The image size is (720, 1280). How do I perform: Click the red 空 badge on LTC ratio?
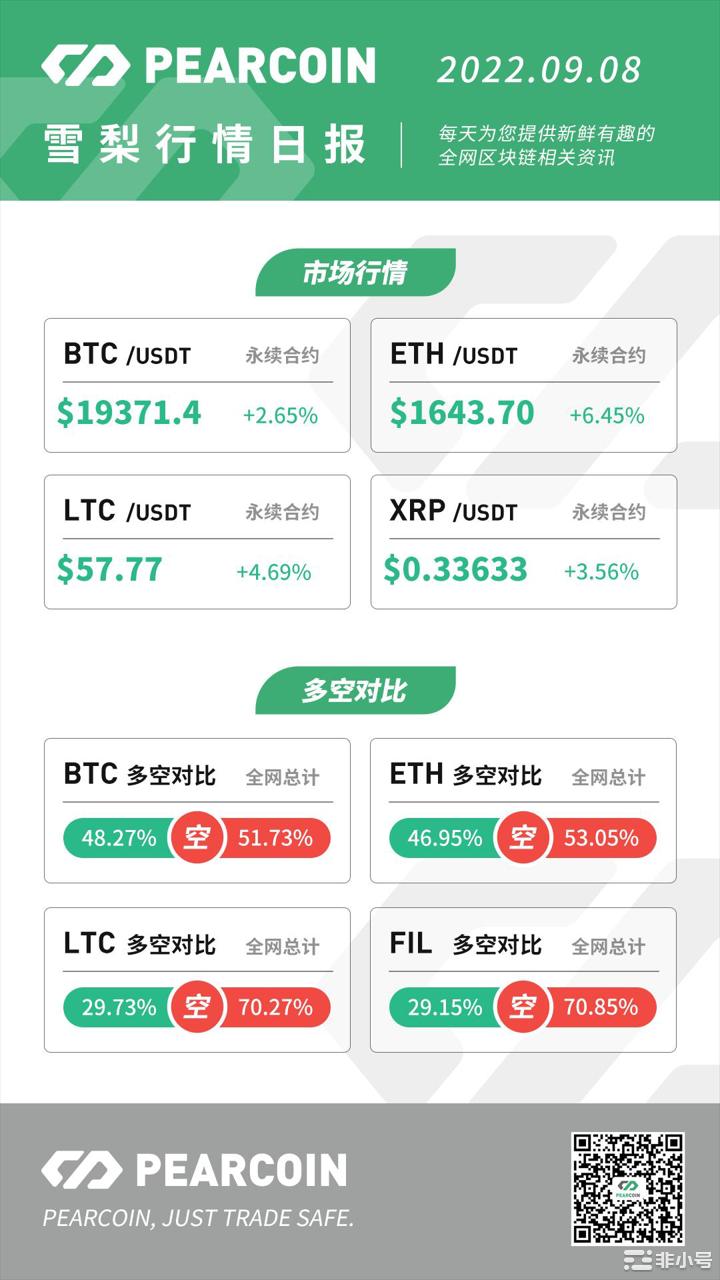[197, 1007]
